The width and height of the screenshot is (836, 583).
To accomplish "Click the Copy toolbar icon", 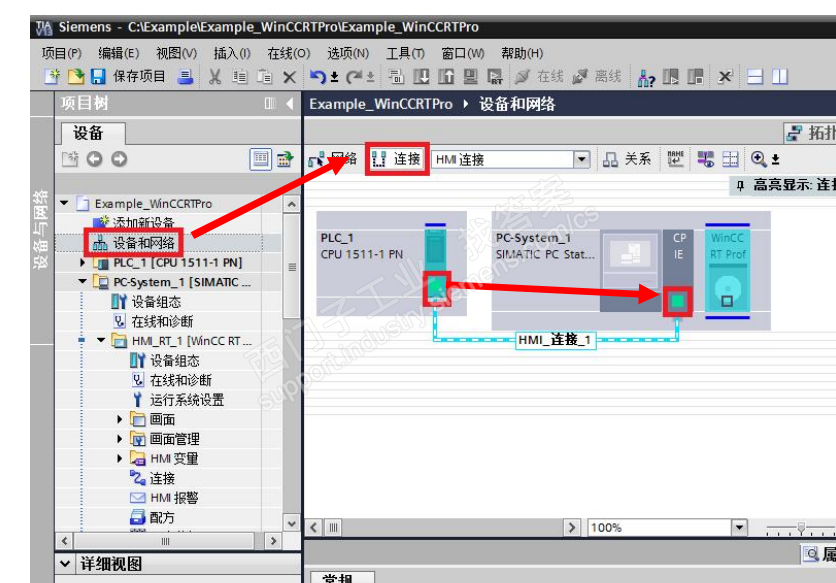I will click(240, 77).
